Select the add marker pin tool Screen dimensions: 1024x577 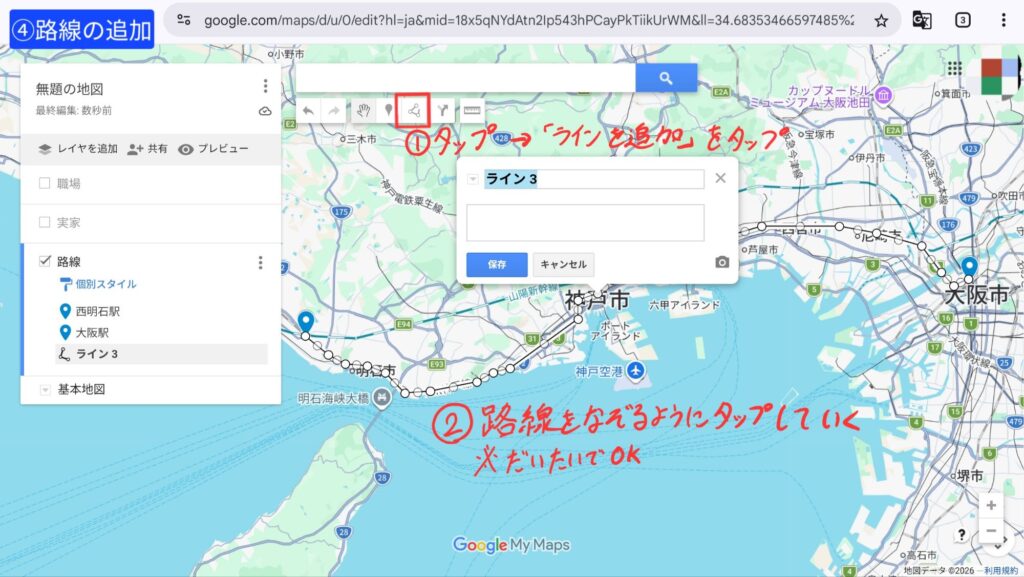click(x=389, y=110)
